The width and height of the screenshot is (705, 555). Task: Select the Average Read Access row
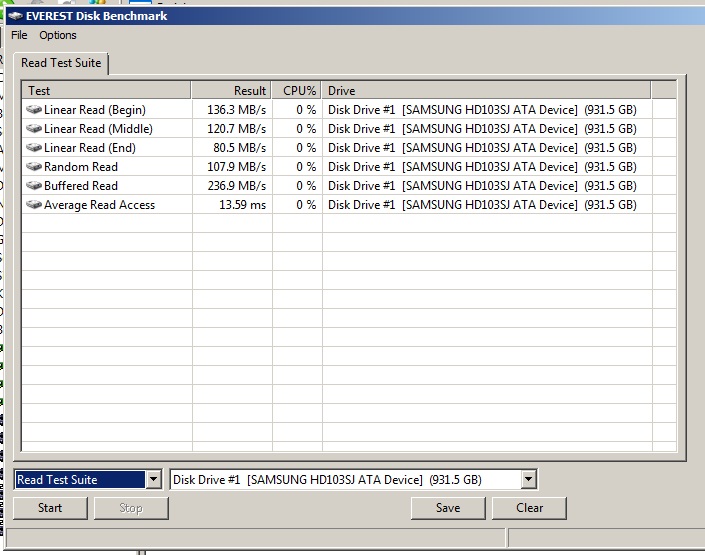(x=349, y=205)
